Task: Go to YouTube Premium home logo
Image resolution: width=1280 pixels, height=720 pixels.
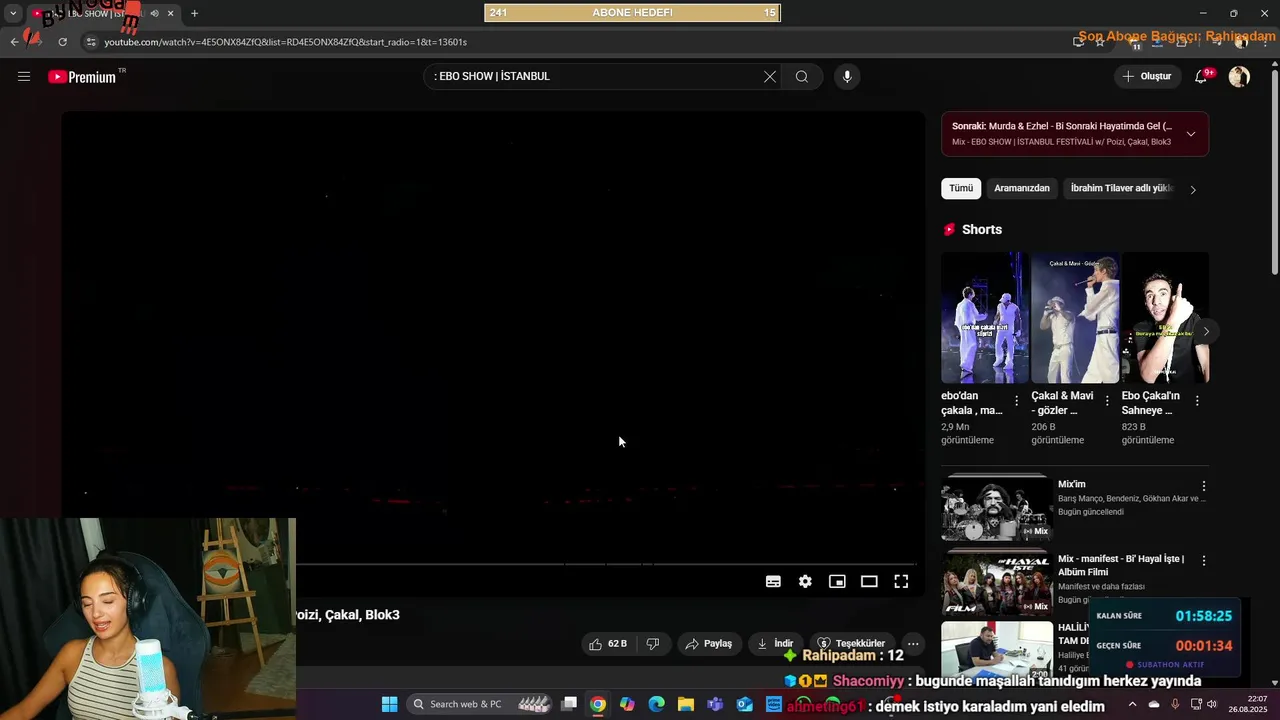Action: [x=82, y=76]
